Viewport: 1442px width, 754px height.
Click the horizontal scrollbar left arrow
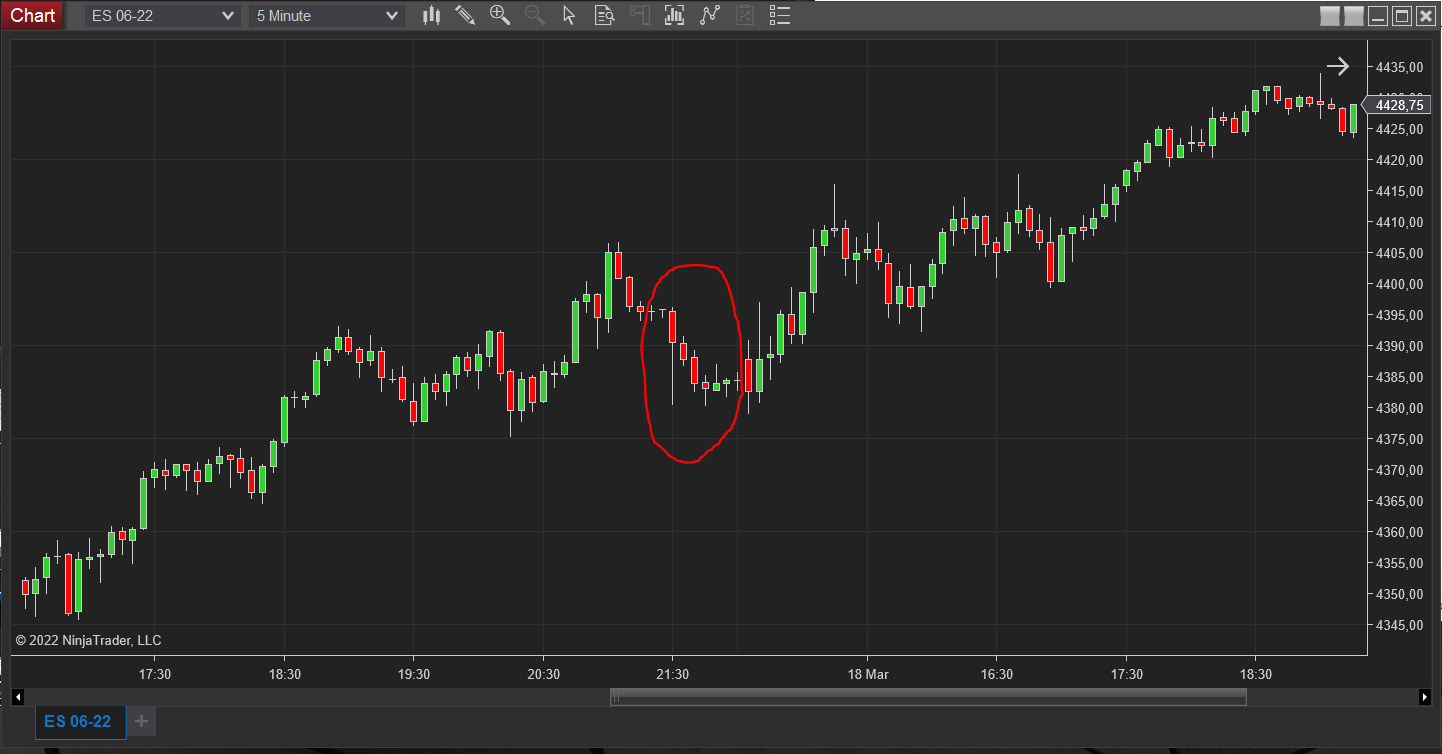[x=17, y=697]
